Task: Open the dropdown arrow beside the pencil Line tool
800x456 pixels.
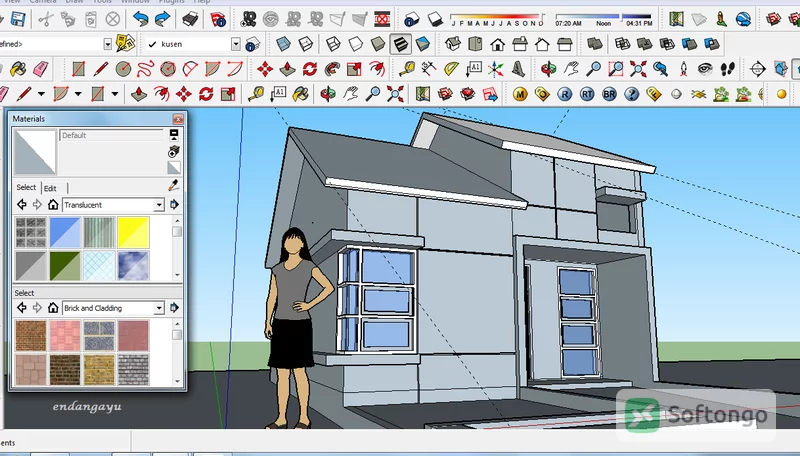Action: [41, 94]
